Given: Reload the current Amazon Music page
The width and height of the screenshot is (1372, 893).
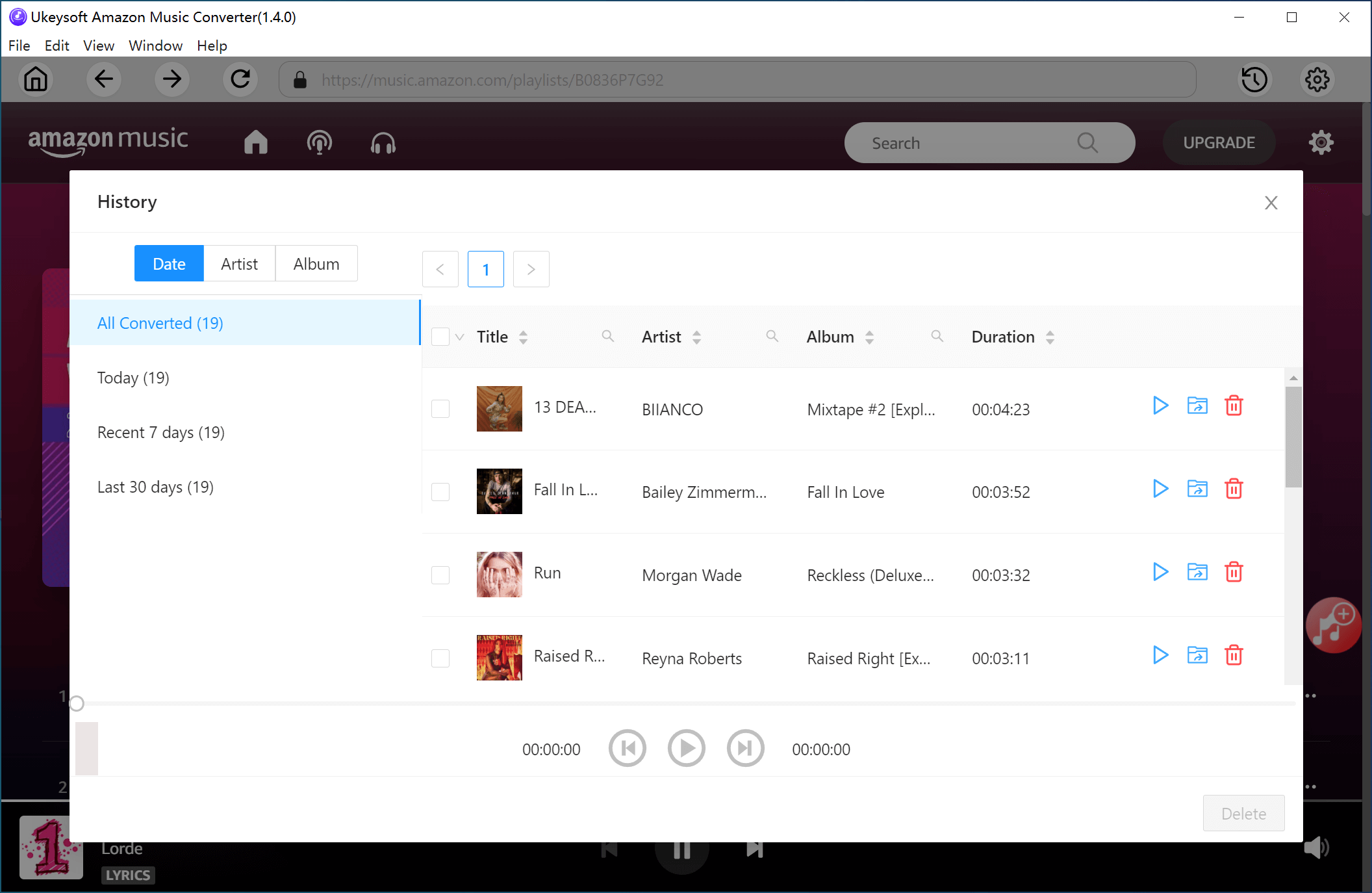Looking at the screenshot, I should [240, 79].
